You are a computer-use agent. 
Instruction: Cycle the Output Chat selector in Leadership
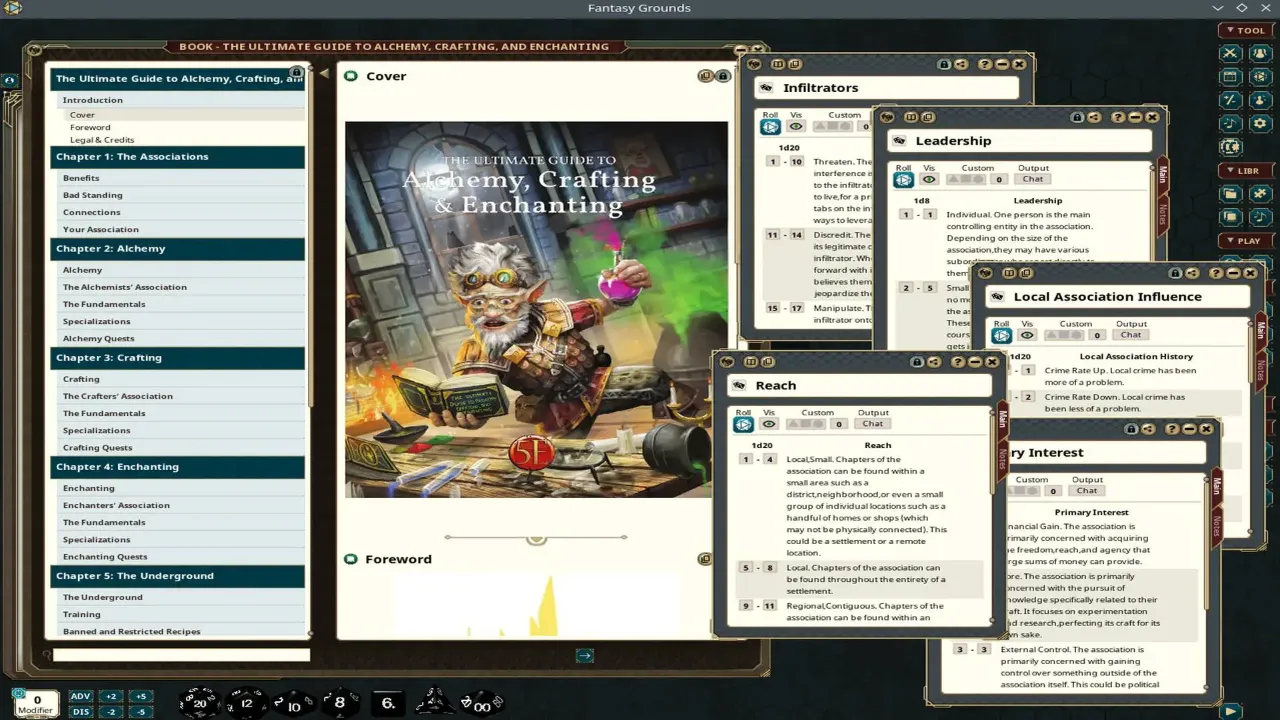[1033, 179]
